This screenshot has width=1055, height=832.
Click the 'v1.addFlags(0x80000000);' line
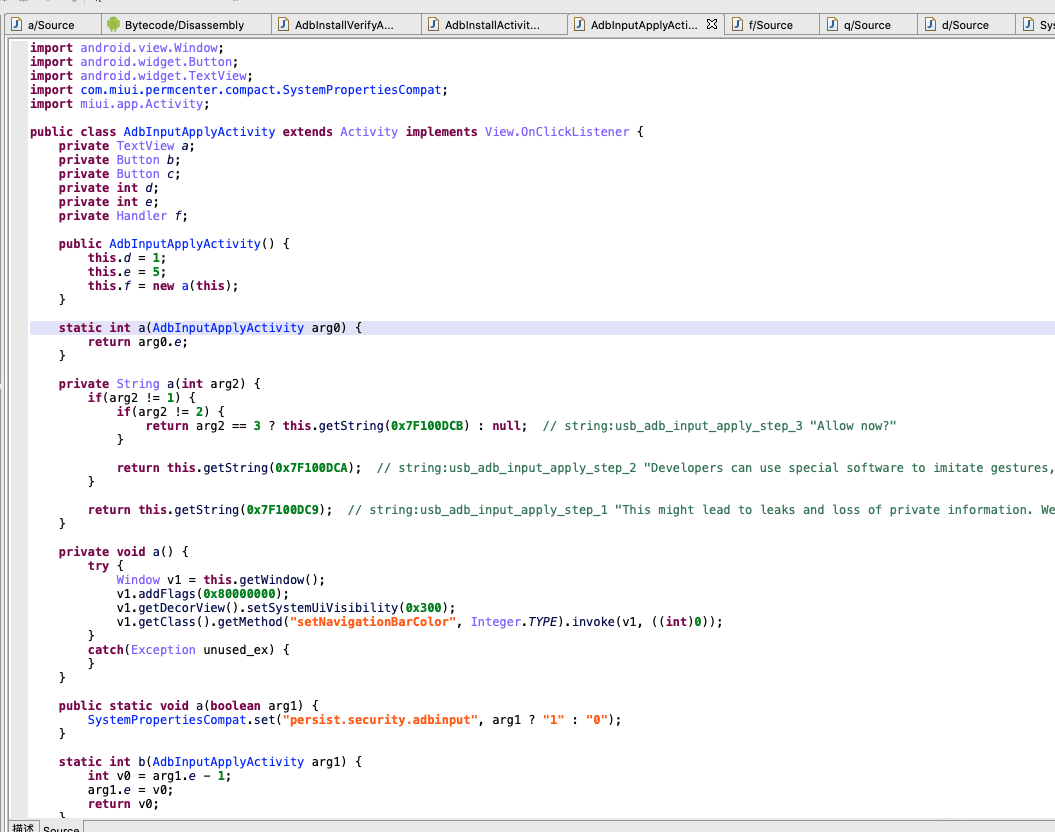pos(203,595)
